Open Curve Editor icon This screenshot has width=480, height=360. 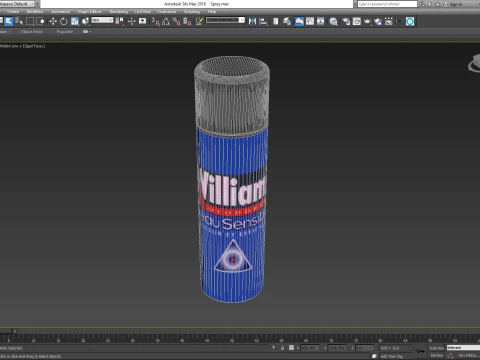tap(310, 22)
